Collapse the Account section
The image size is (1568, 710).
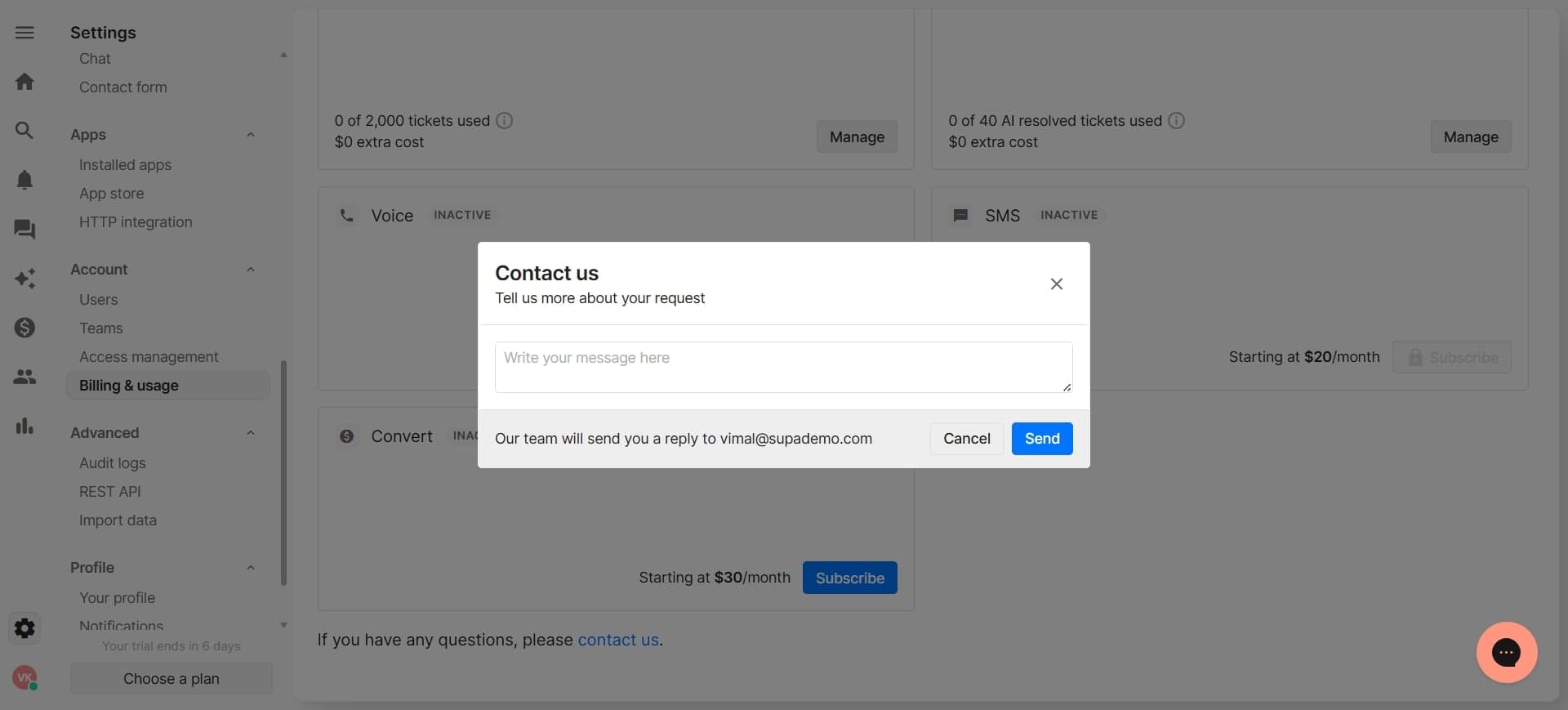tap(251, 270)
